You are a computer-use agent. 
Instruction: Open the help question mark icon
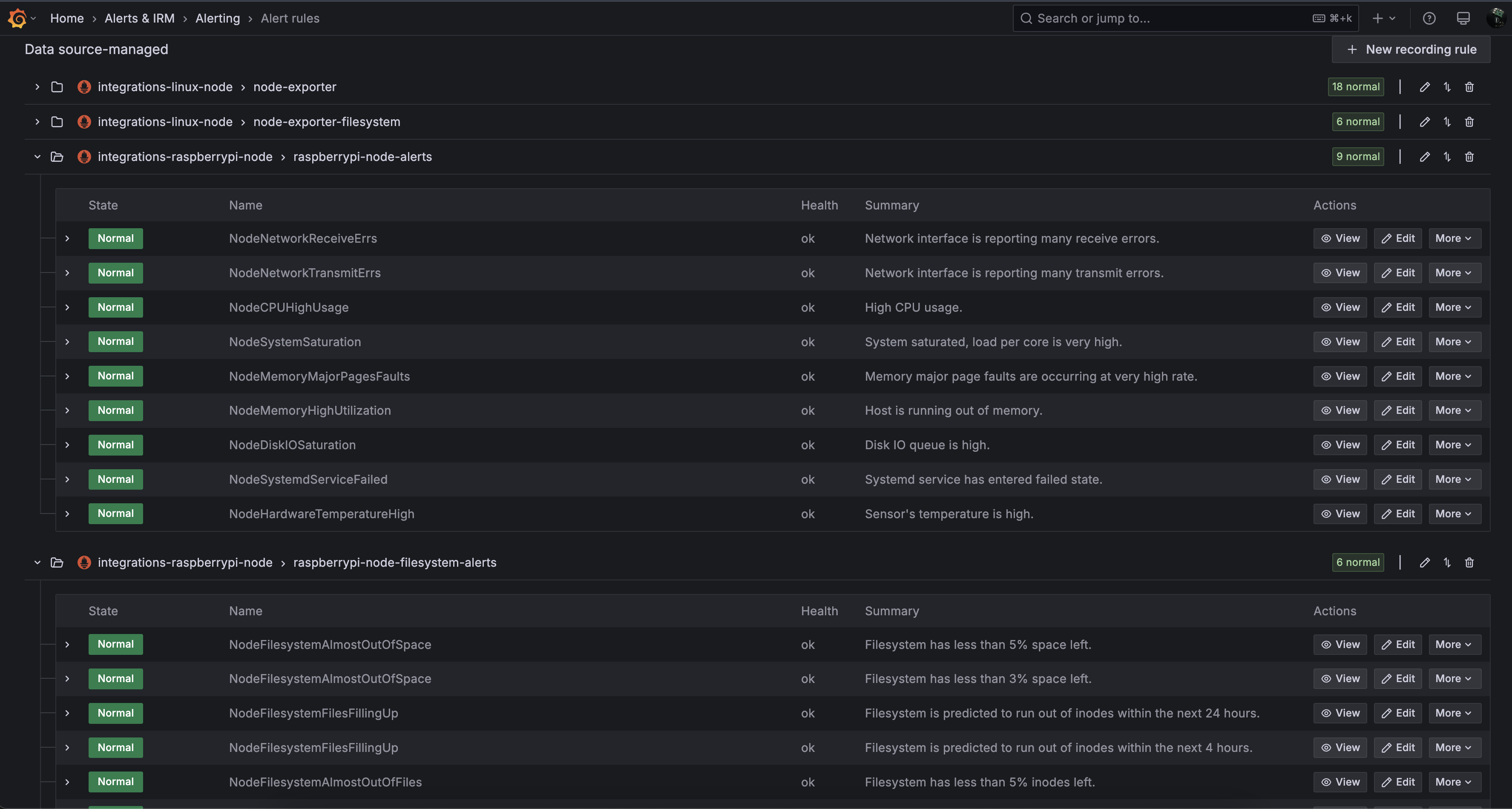click(x=1429, y=18)
